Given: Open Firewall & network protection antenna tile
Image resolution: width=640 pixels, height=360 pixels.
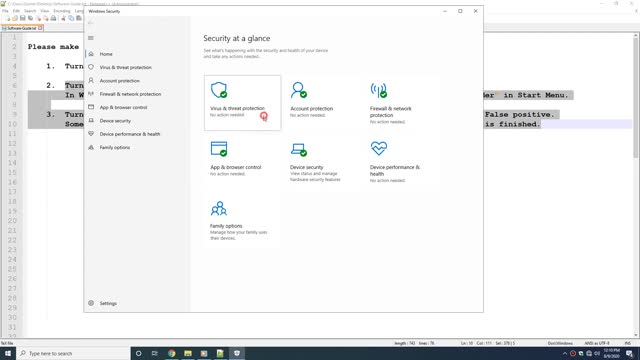Looking at the screenshot, I should click(x=402, y=102).
